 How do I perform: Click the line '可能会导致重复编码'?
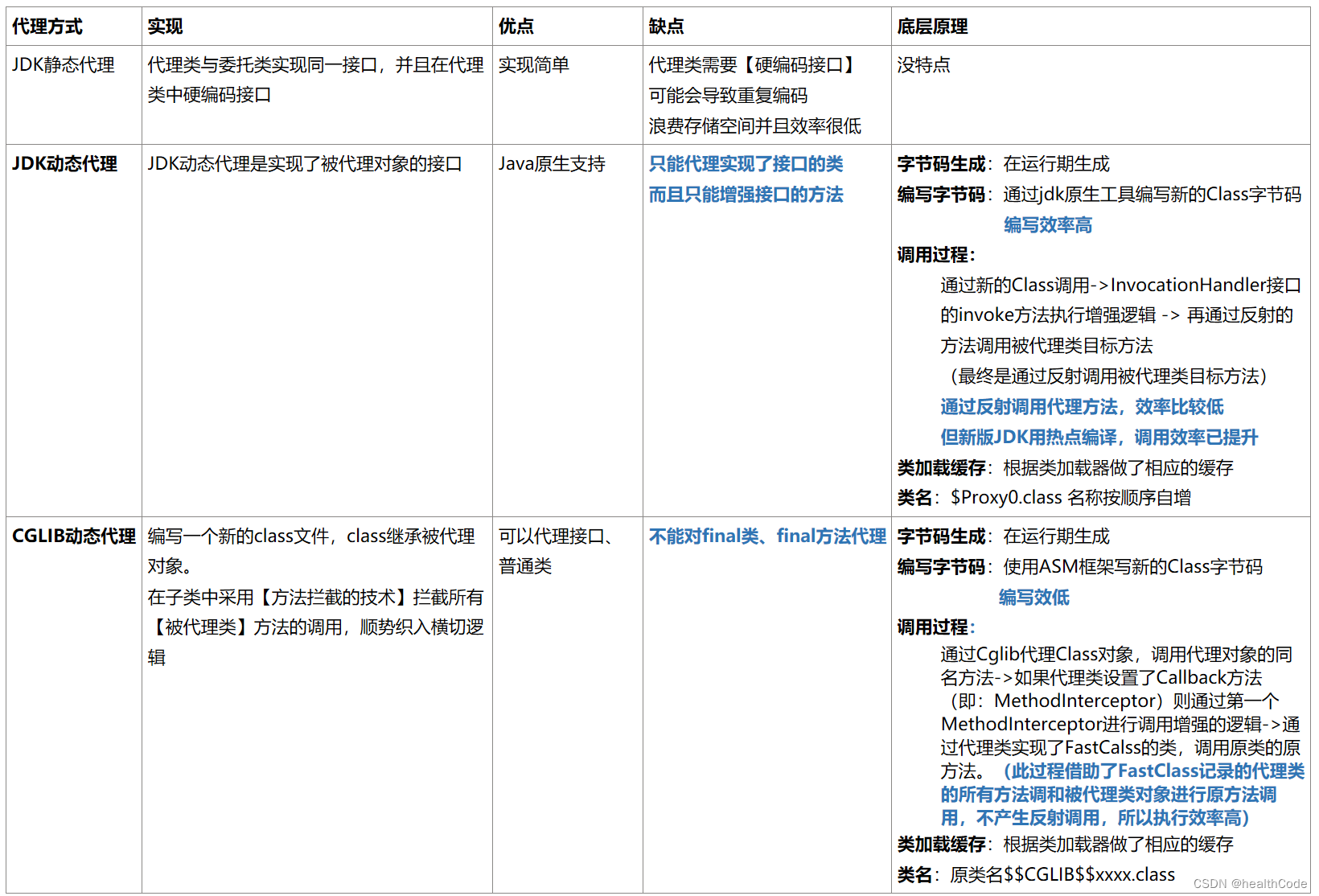(728, 96)
